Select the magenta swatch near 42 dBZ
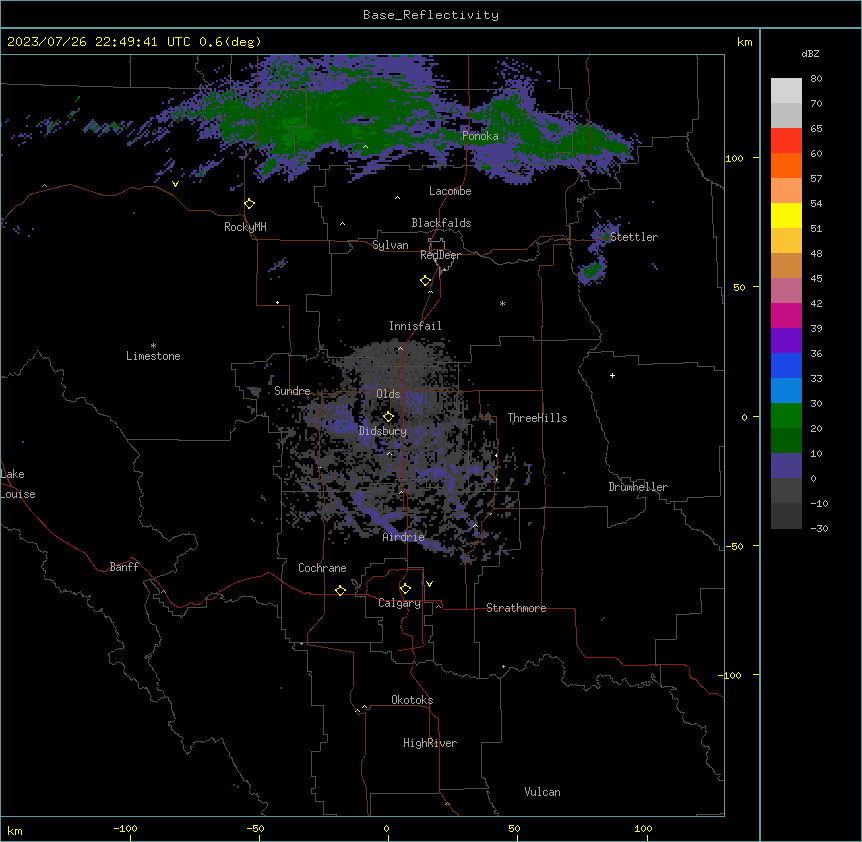 (786, 315)
